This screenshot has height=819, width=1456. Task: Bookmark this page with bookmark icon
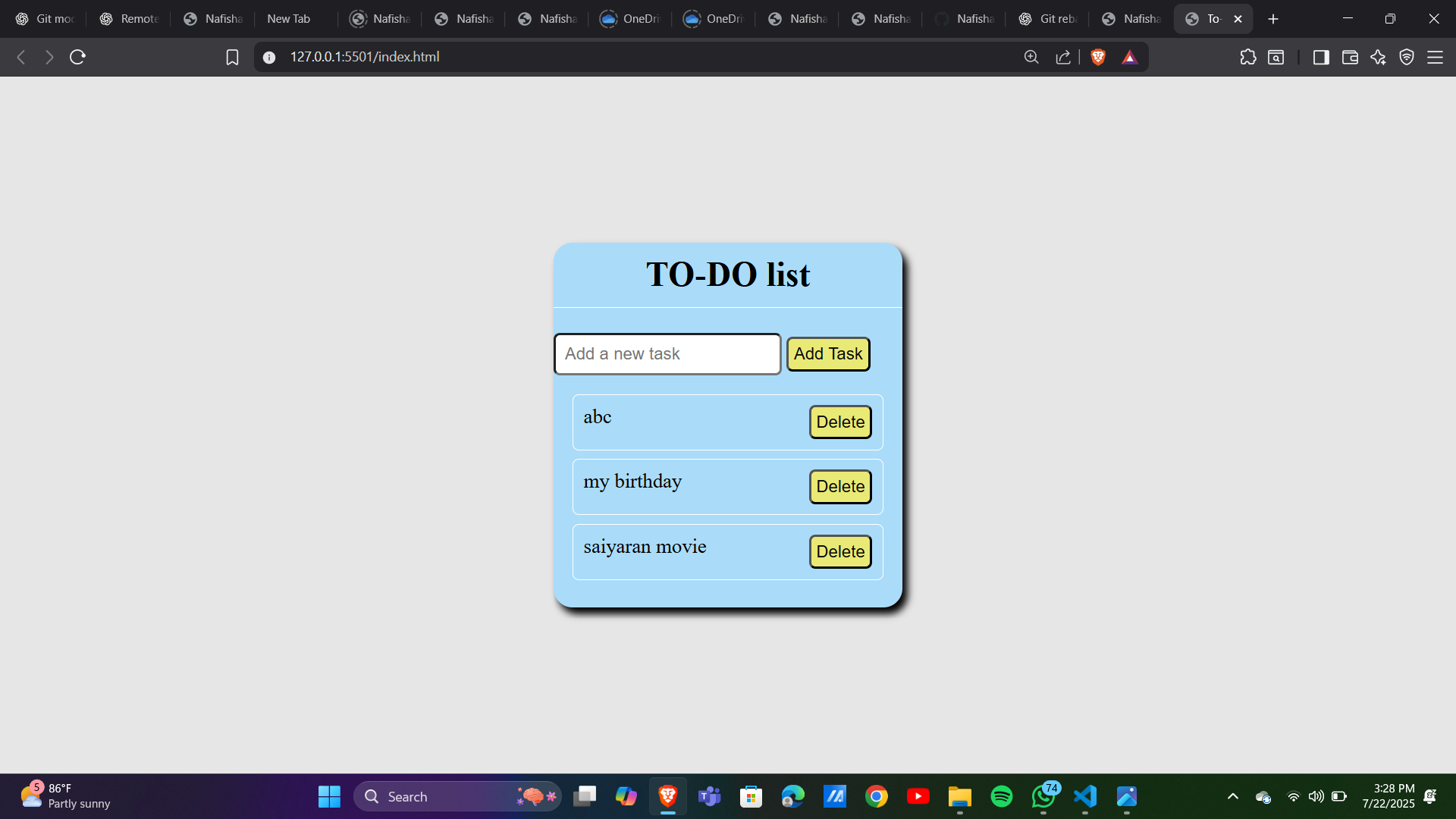[x=232, y=57]
